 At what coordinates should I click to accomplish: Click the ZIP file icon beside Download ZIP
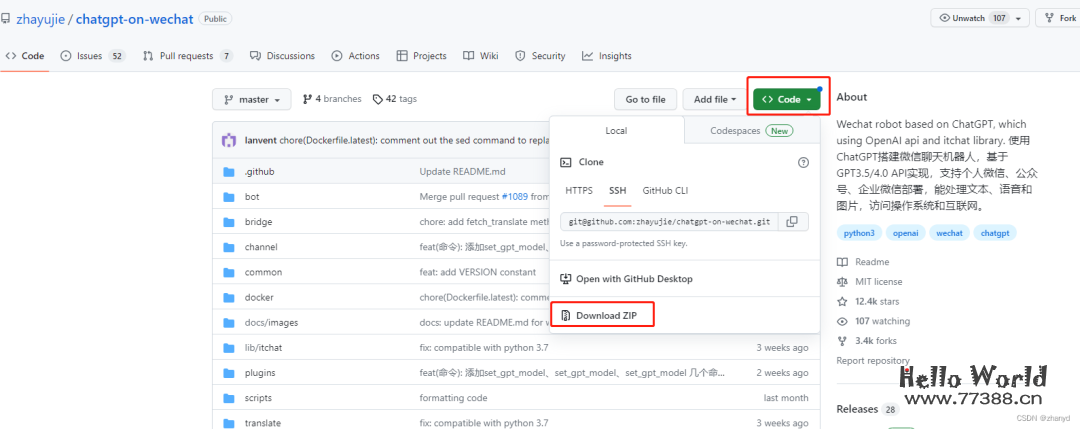565,316
